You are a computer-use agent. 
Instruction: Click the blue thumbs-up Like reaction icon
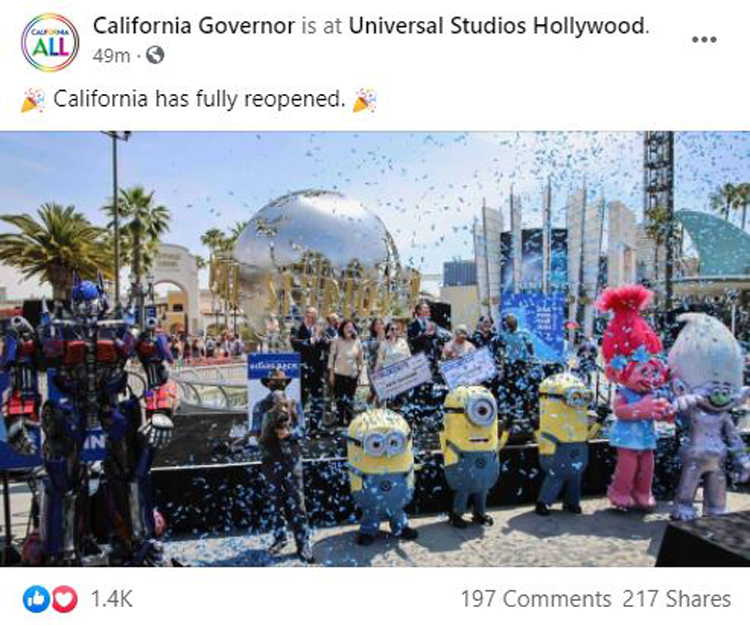click(x=36, y=599)
